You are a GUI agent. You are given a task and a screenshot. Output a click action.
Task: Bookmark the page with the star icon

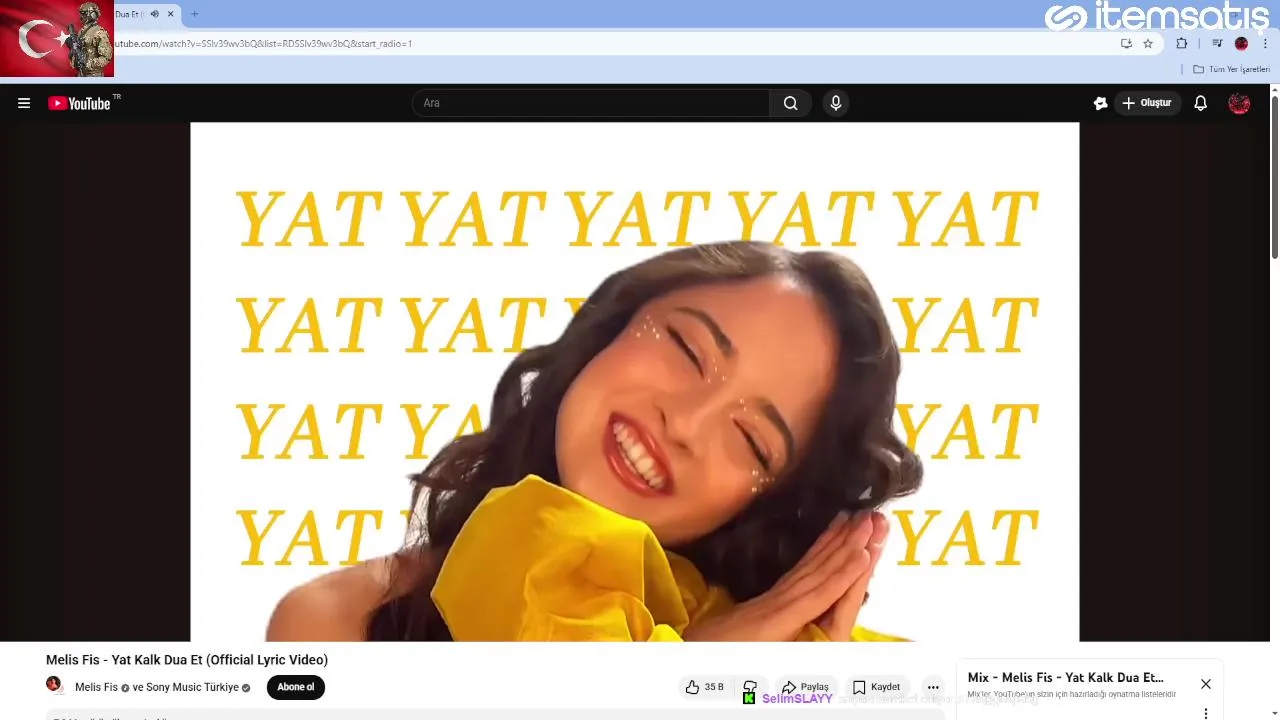(x=1148, y=43)
